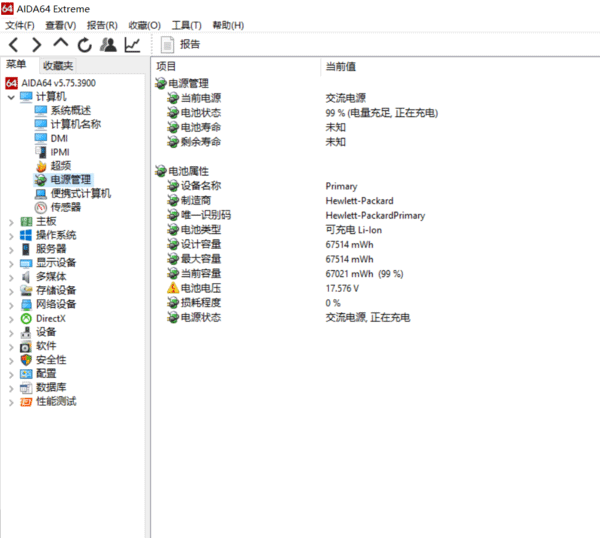Click the 软件 camera-like icon
Screen dimensions: 600x538
[26, 346]
